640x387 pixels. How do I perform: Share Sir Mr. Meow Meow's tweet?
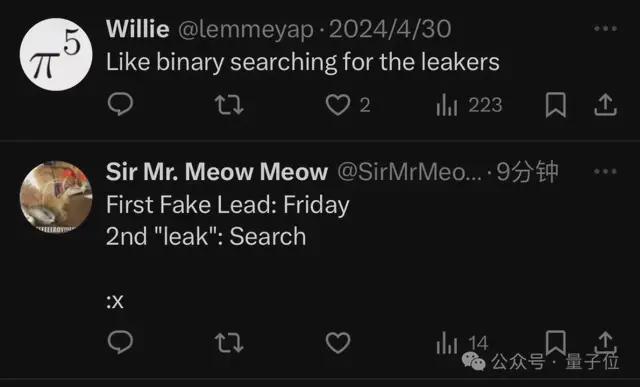coord(605,342)
